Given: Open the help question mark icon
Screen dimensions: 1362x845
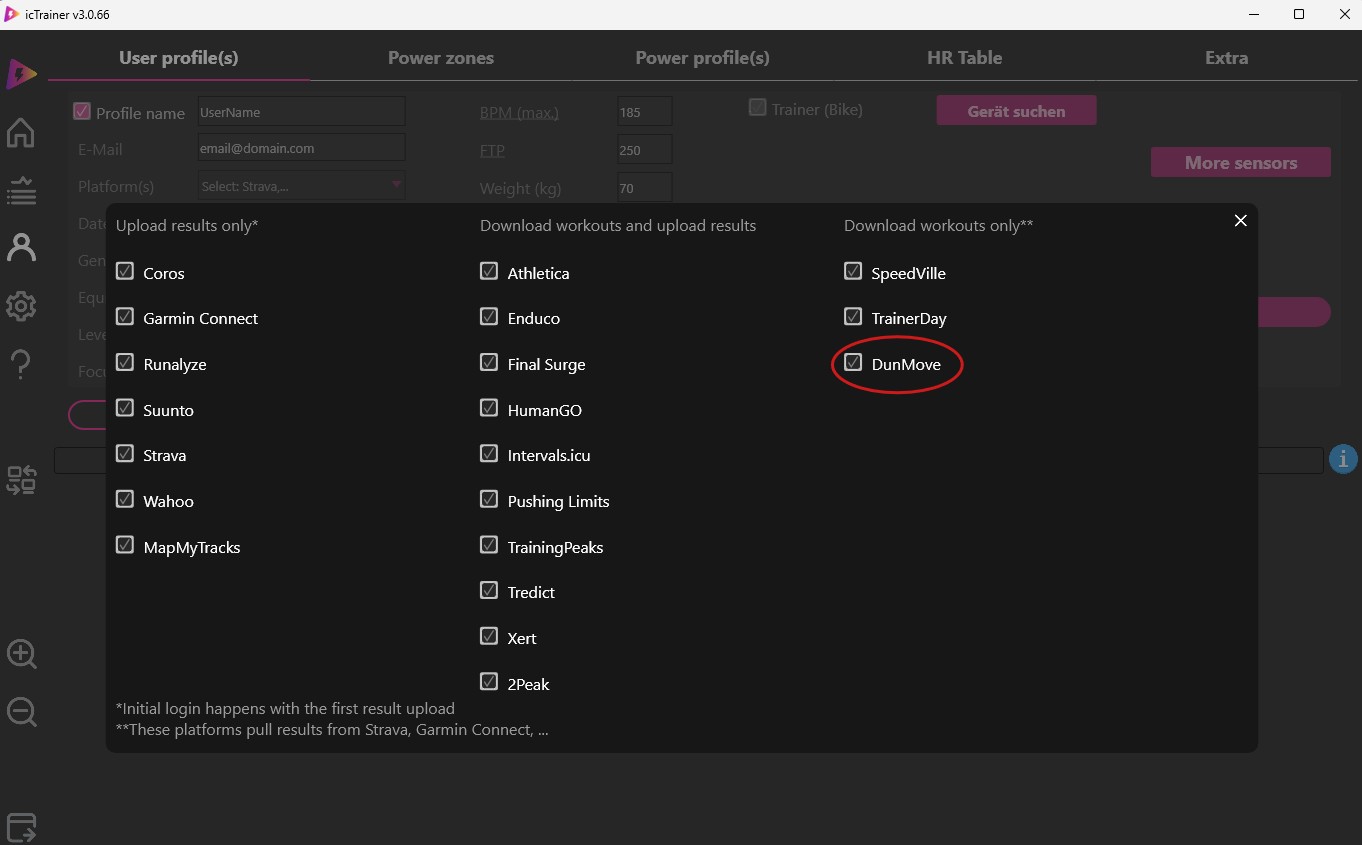Looking at the screenshot, I should point(21,364).
